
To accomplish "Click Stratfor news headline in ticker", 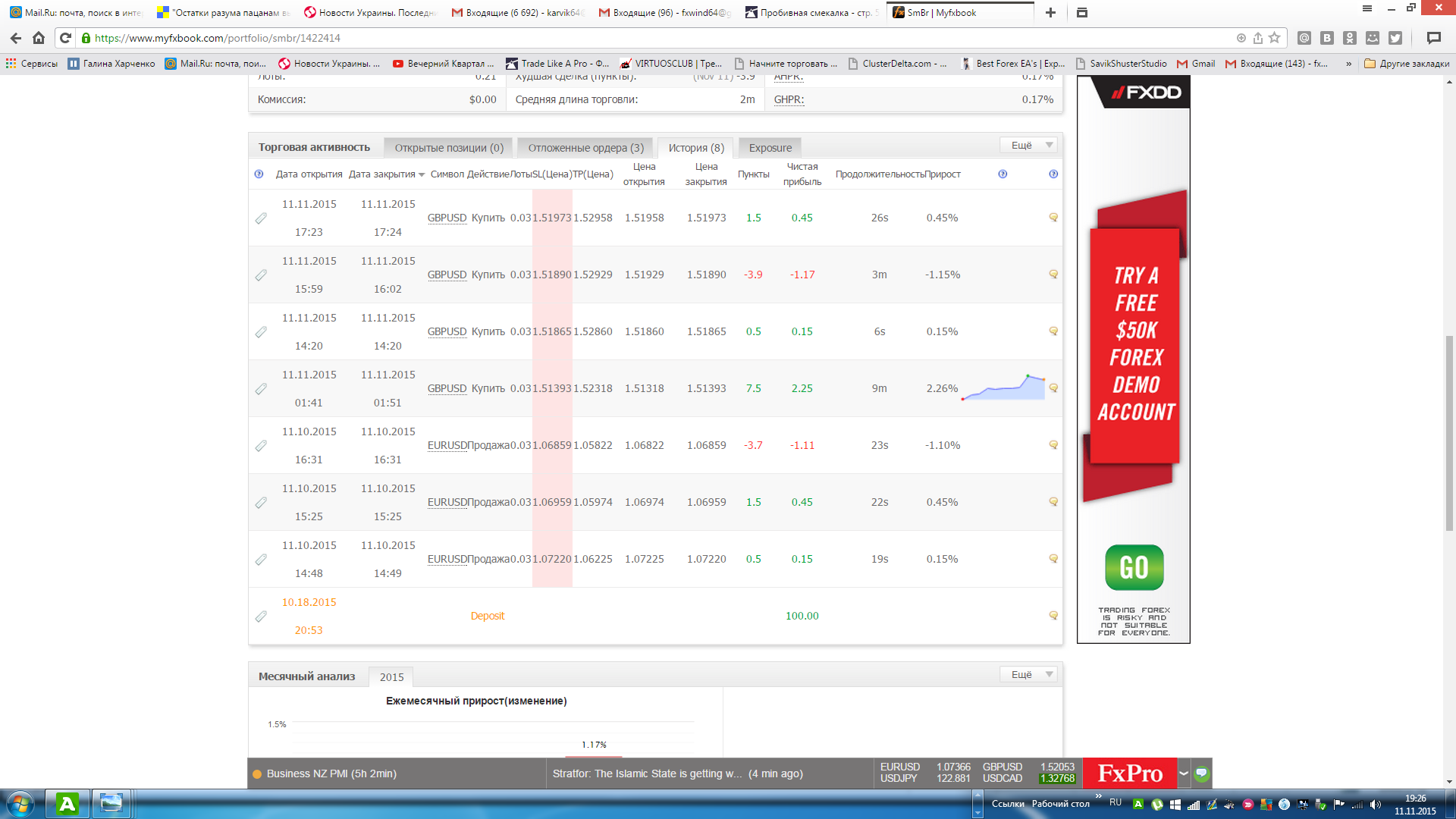I will [647, 773].
